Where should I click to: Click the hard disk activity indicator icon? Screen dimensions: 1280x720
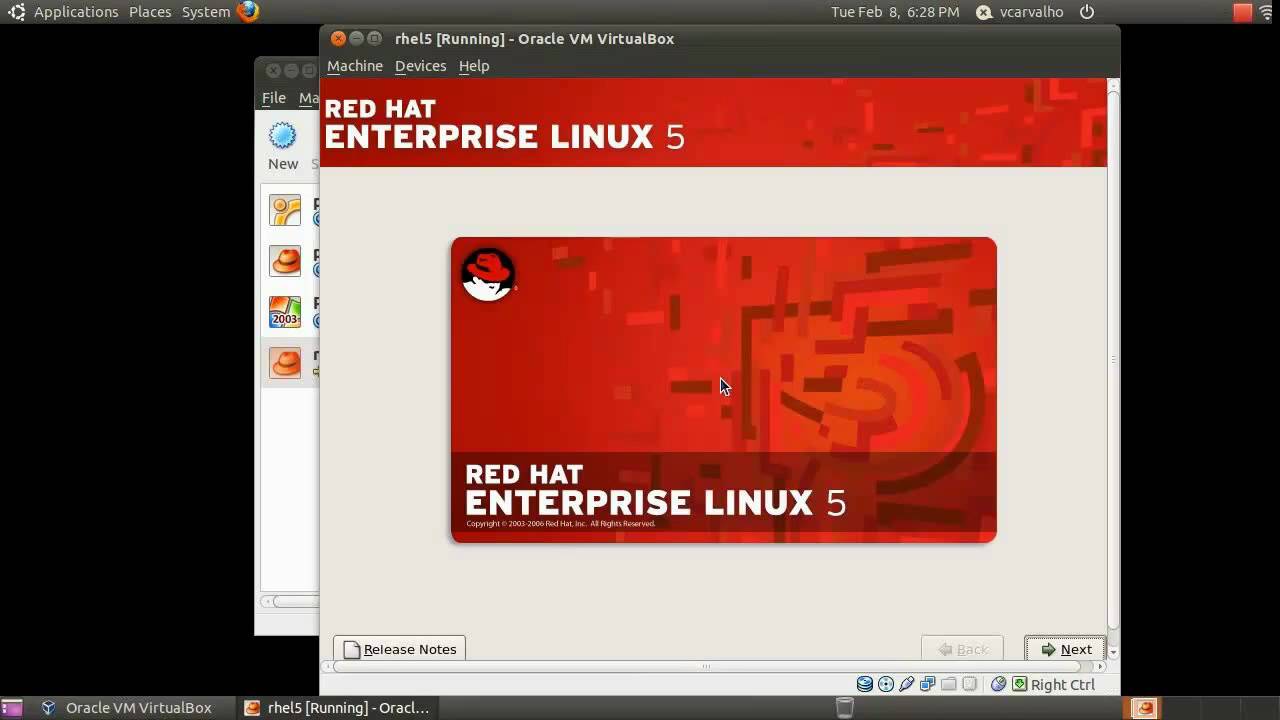pyautogui.click(x=865, y=684)
